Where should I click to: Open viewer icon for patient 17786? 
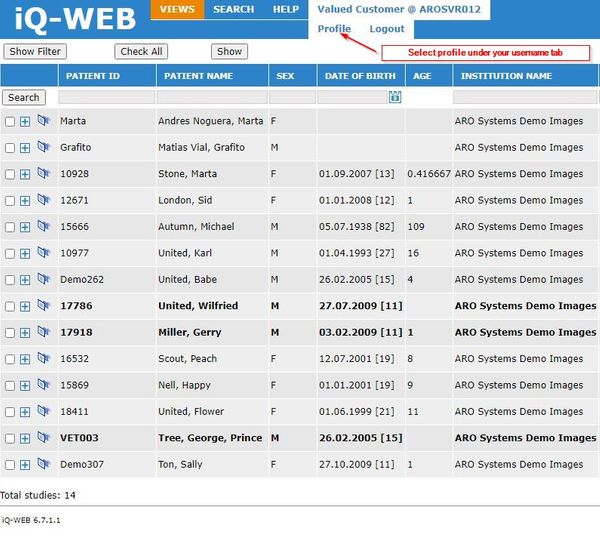pyautogui.click(x=44, y=305)
